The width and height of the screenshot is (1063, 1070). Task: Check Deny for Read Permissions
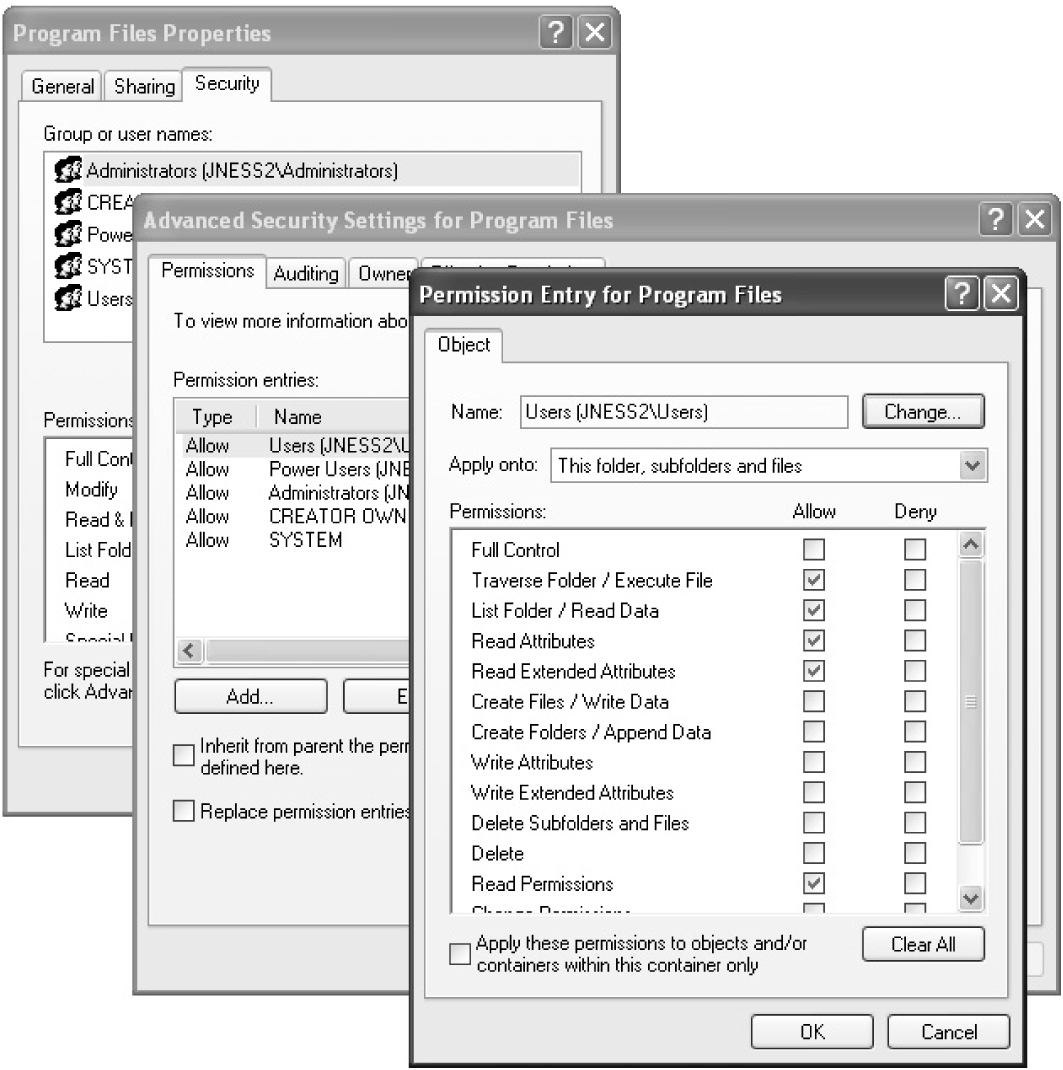(914, 884)
